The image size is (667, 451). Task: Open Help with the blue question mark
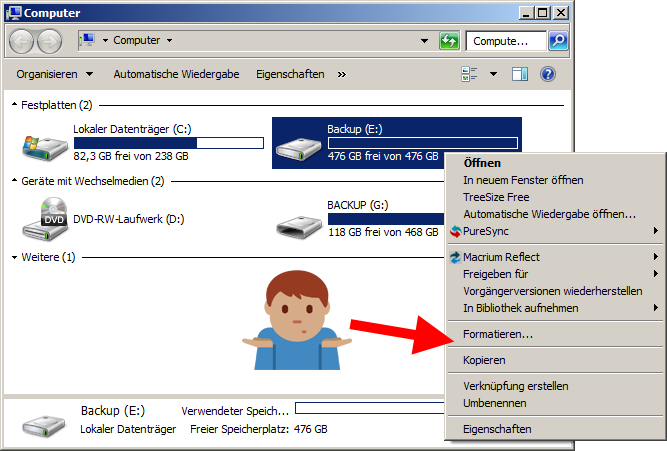click(x=547, y=74)
